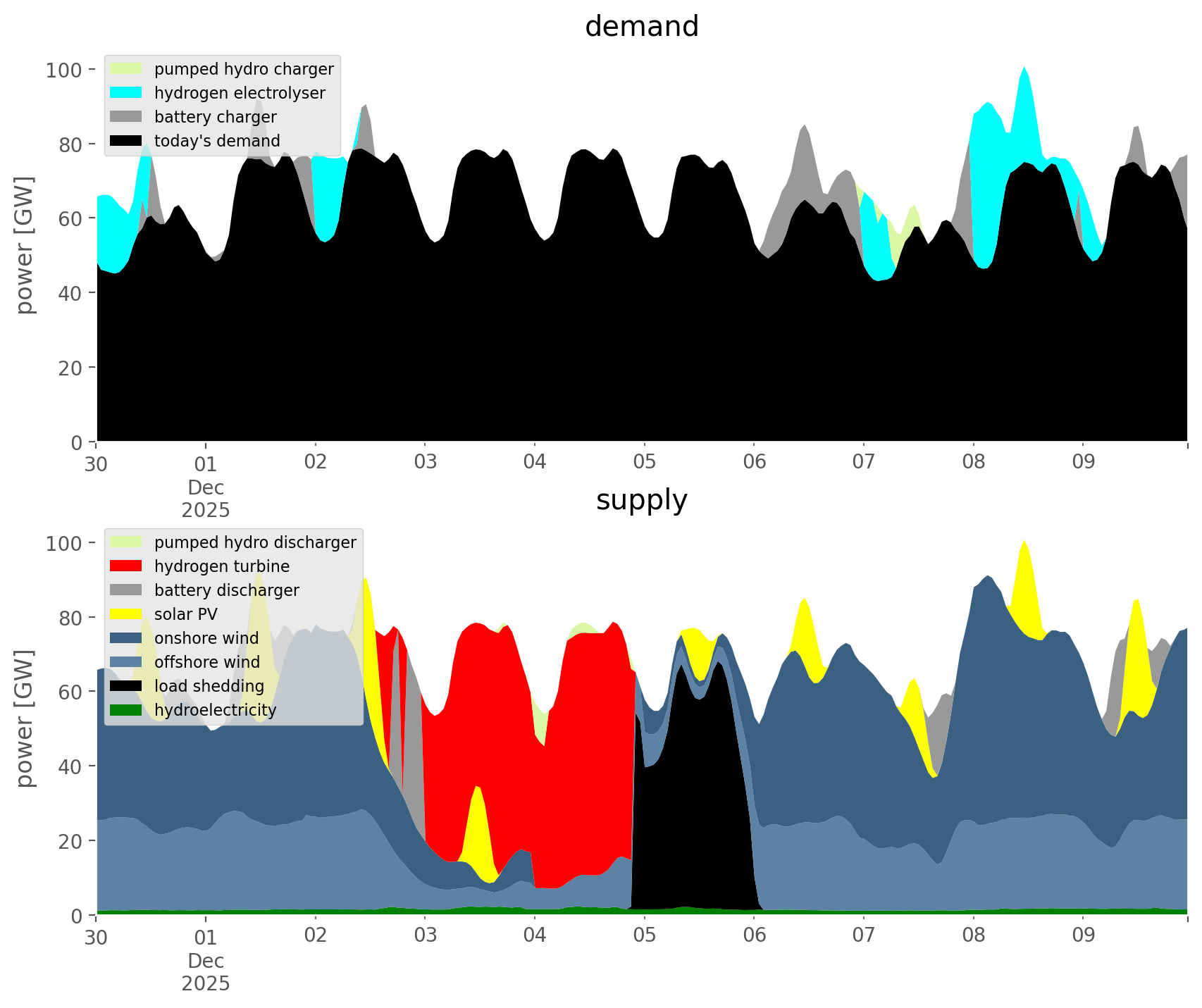The image size is (1202, 1008).
Task: Click the "08" date tick under supply chart
Action: 973,936
